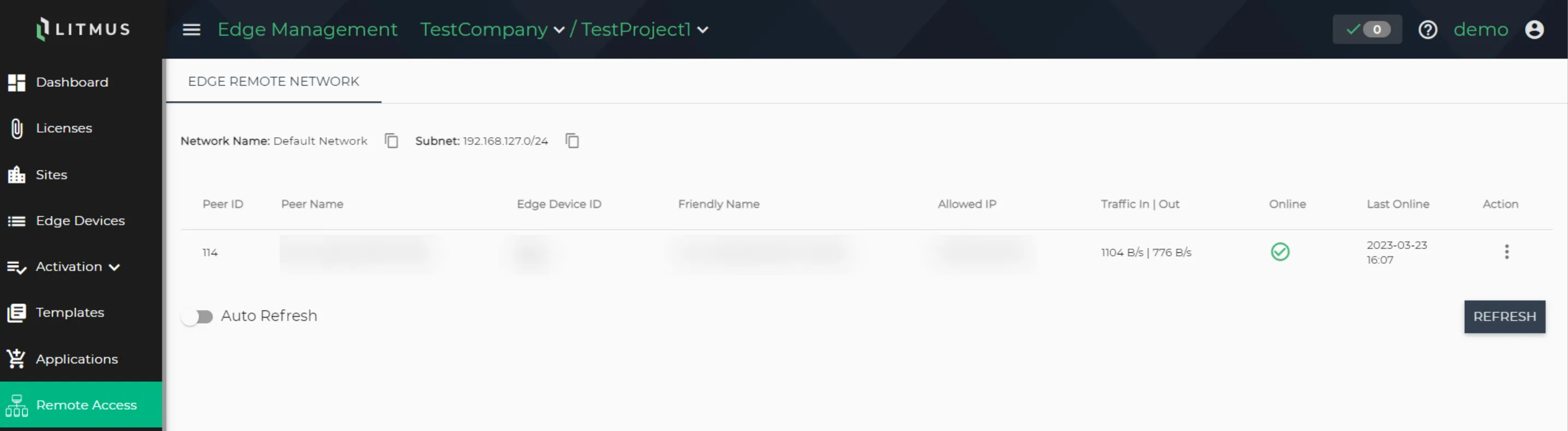Image resolution: width=1568 pixels, height=431 pixels.
Task: Click the REFRESH button
Action: point(1504,316)
